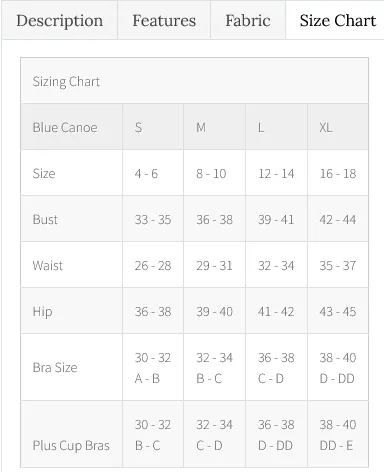Select the Fabric tab

248,21
